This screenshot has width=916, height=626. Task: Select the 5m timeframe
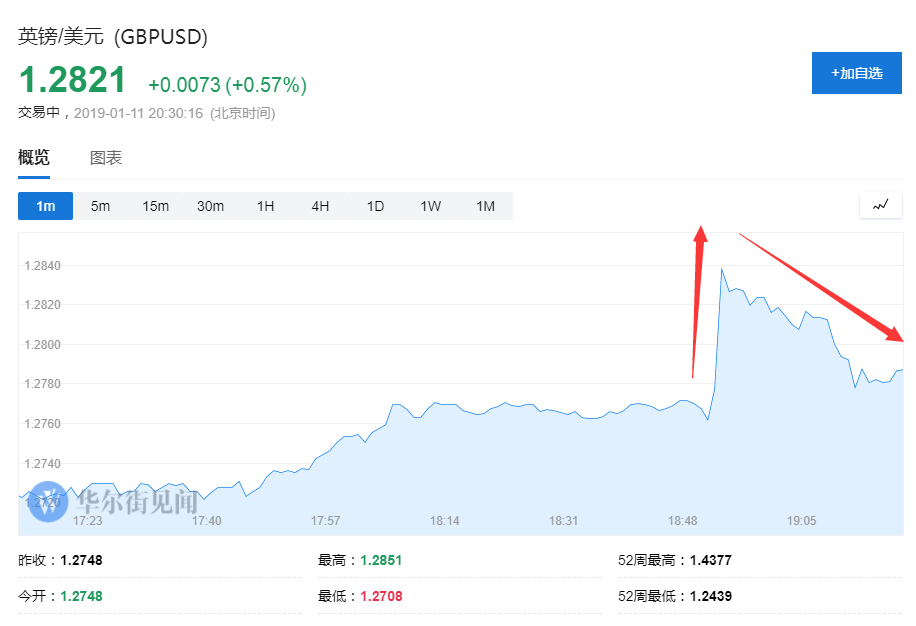pyautogui.click(x=100, y=206)
